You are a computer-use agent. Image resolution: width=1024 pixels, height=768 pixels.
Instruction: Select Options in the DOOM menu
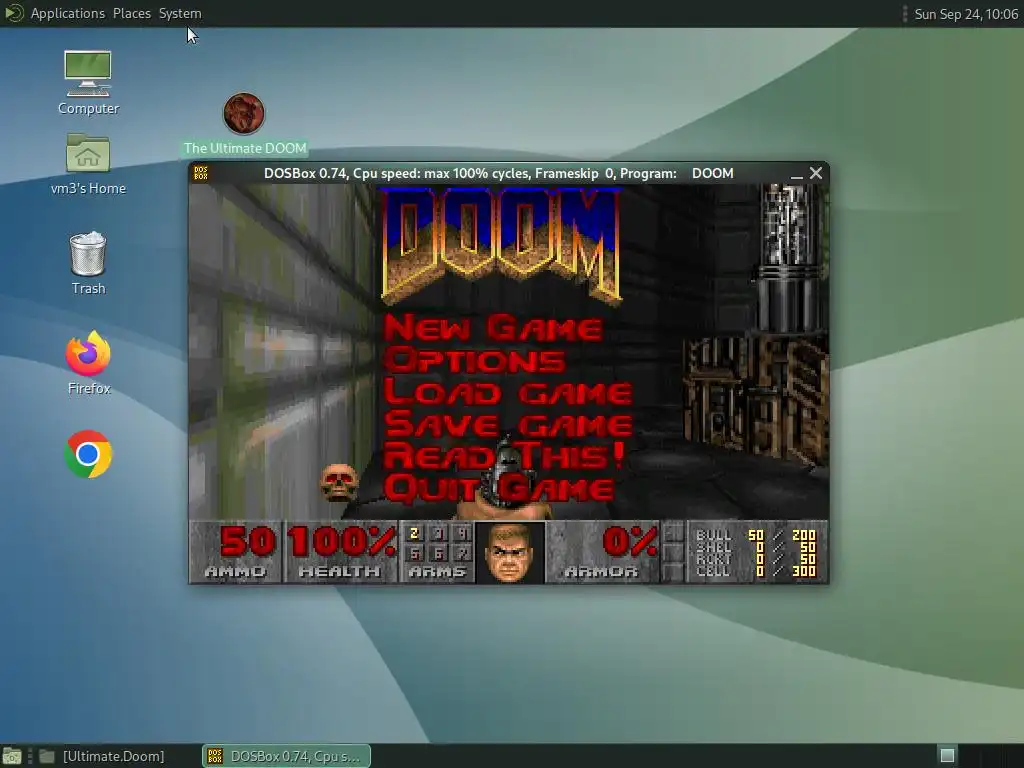tap(475, 360)
